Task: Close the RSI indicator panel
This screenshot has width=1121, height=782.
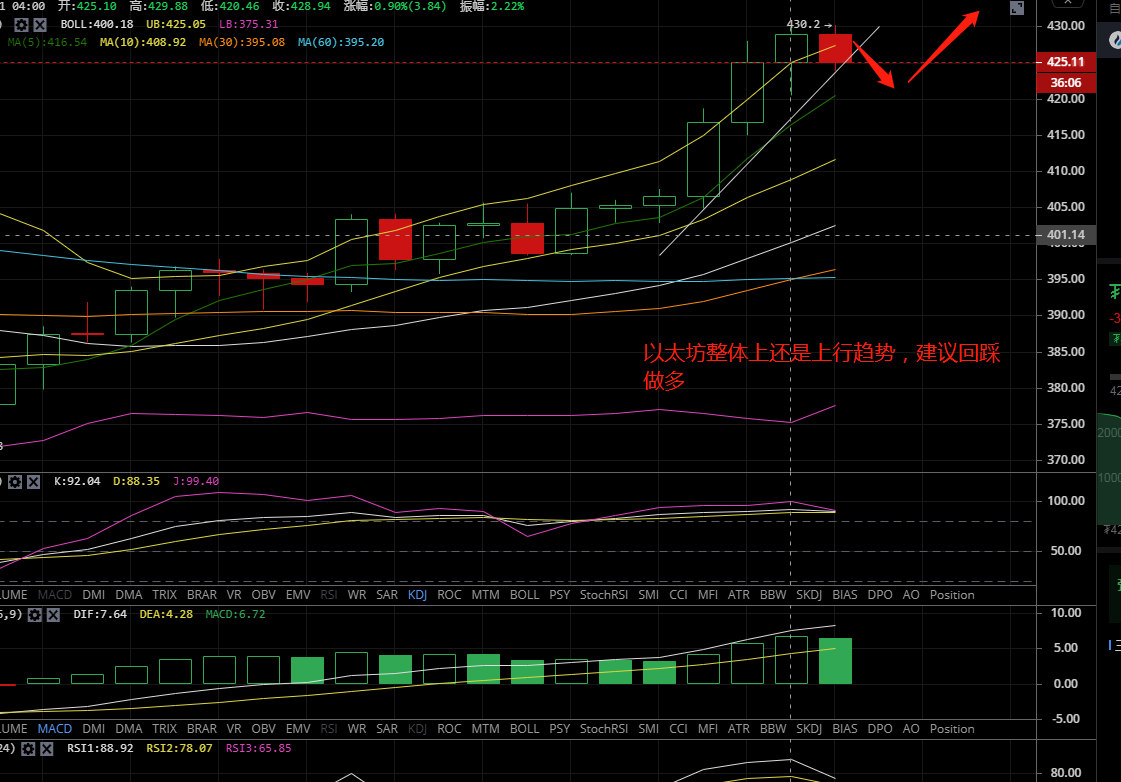Action: 48,748
